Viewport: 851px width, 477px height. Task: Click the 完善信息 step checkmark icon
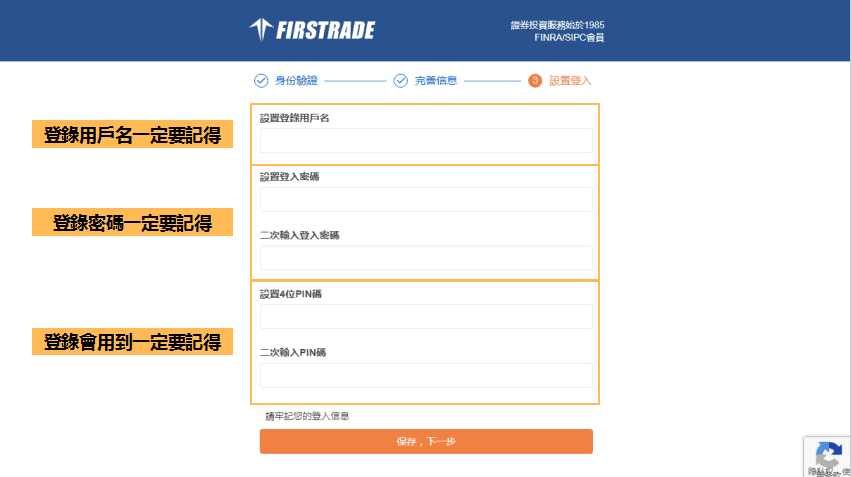(401, 81)
